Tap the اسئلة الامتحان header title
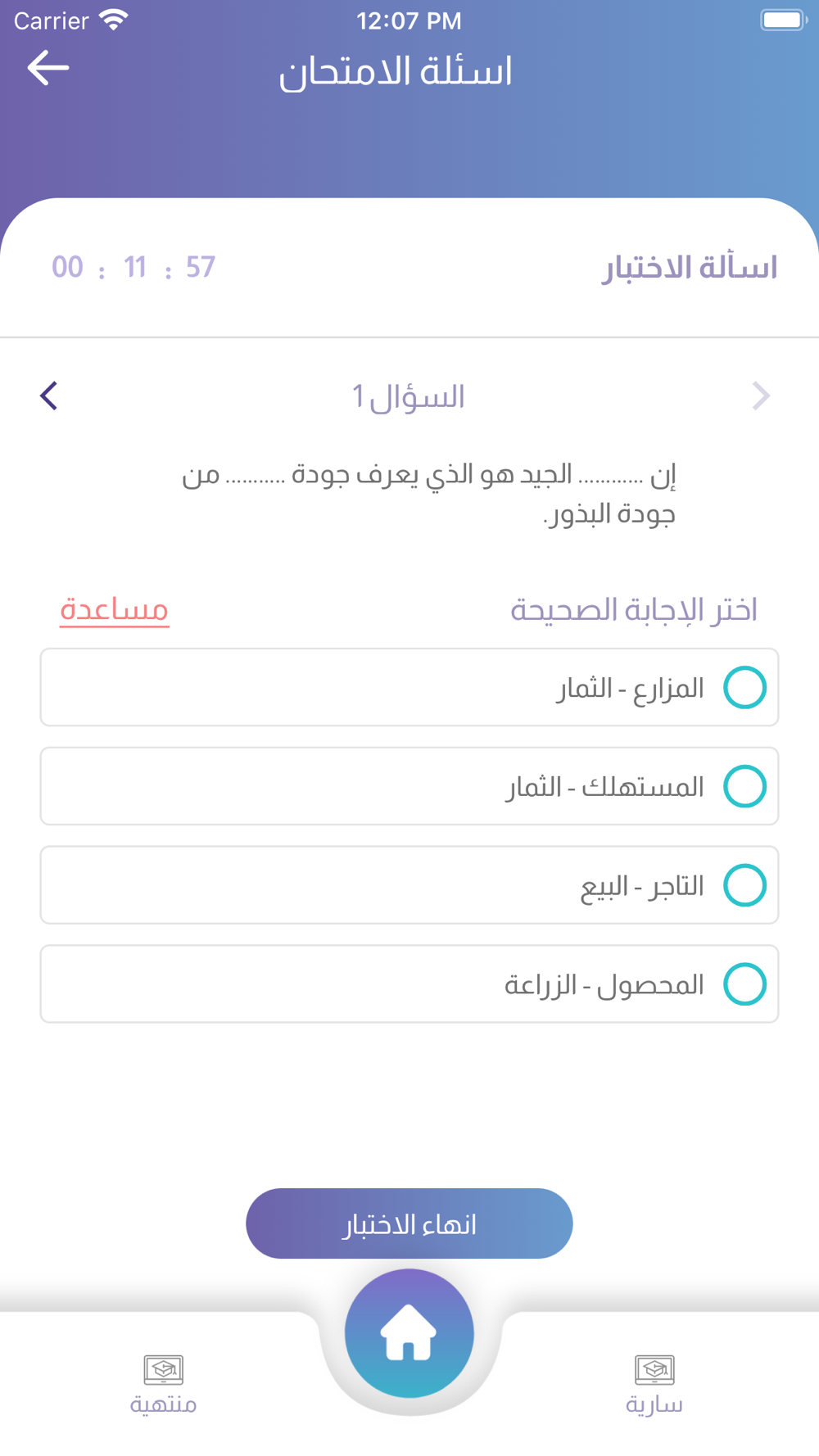The height and width of the screenshot is (1456, 819). coord(396,72)
